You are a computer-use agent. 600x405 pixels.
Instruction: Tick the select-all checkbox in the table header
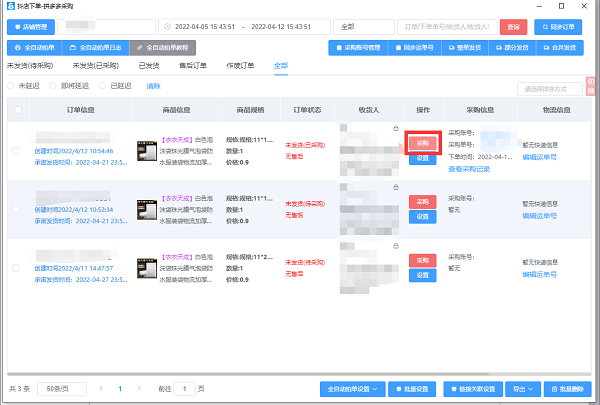[x=18, y=110]
